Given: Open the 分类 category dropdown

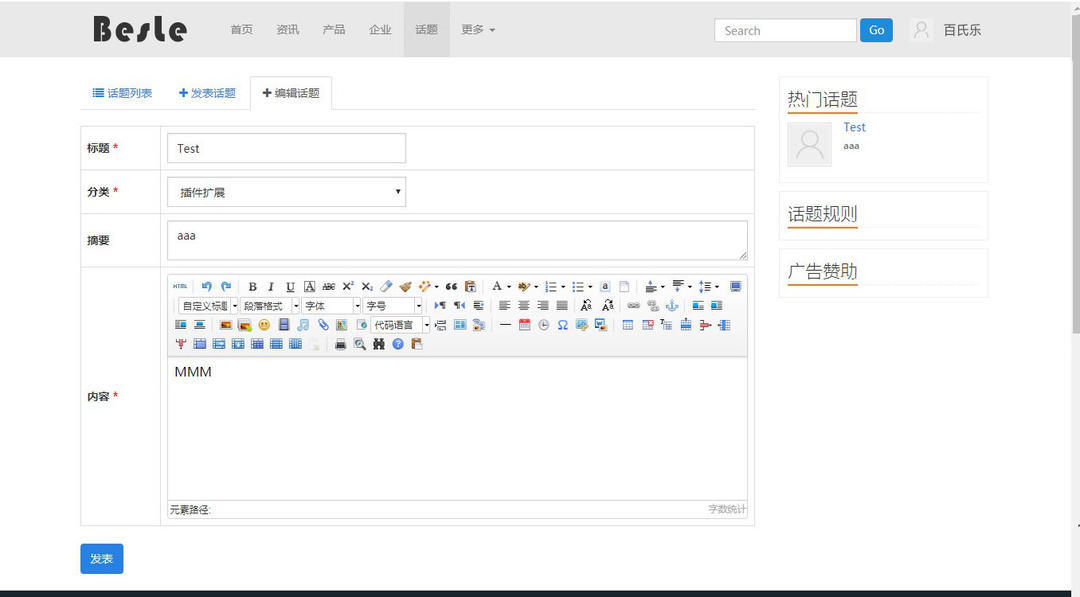Looking at the screenshot, I should (x=286, y=192).
